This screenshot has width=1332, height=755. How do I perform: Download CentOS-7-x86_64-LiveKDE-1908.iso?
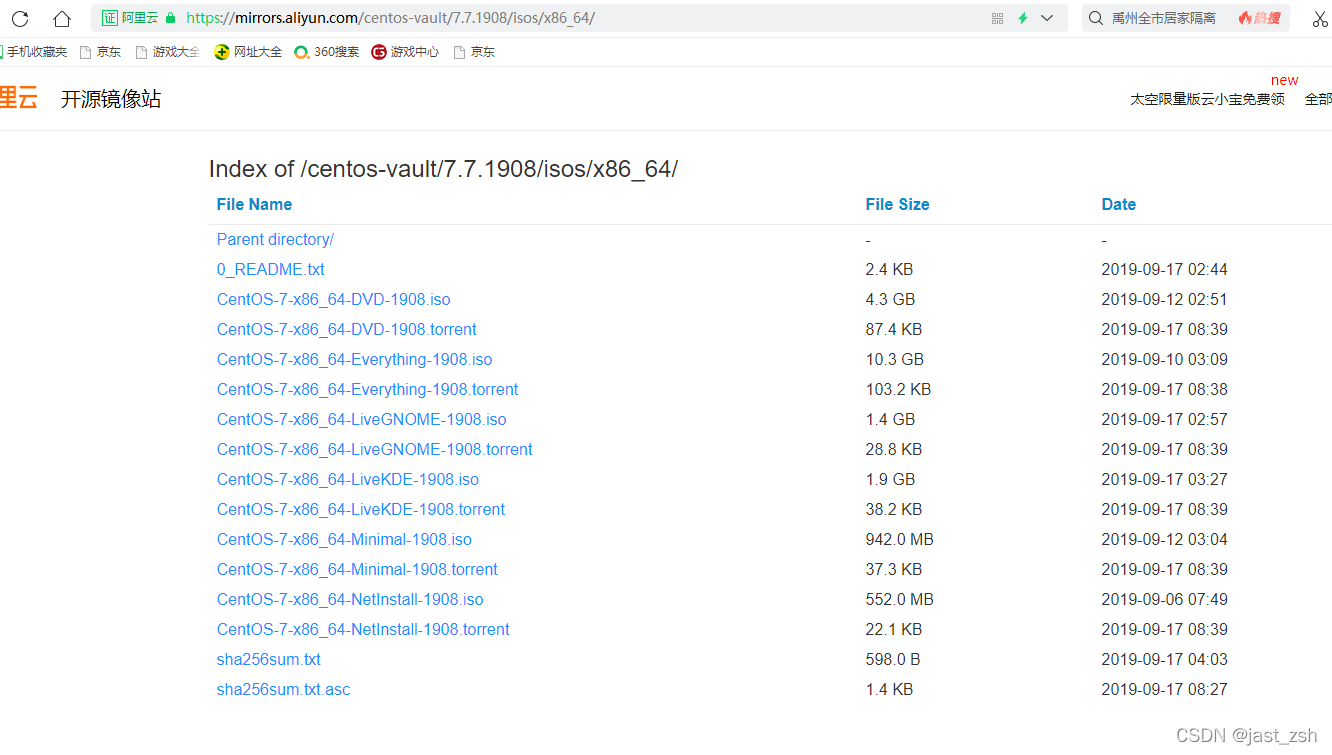click(x=347, y=479)
